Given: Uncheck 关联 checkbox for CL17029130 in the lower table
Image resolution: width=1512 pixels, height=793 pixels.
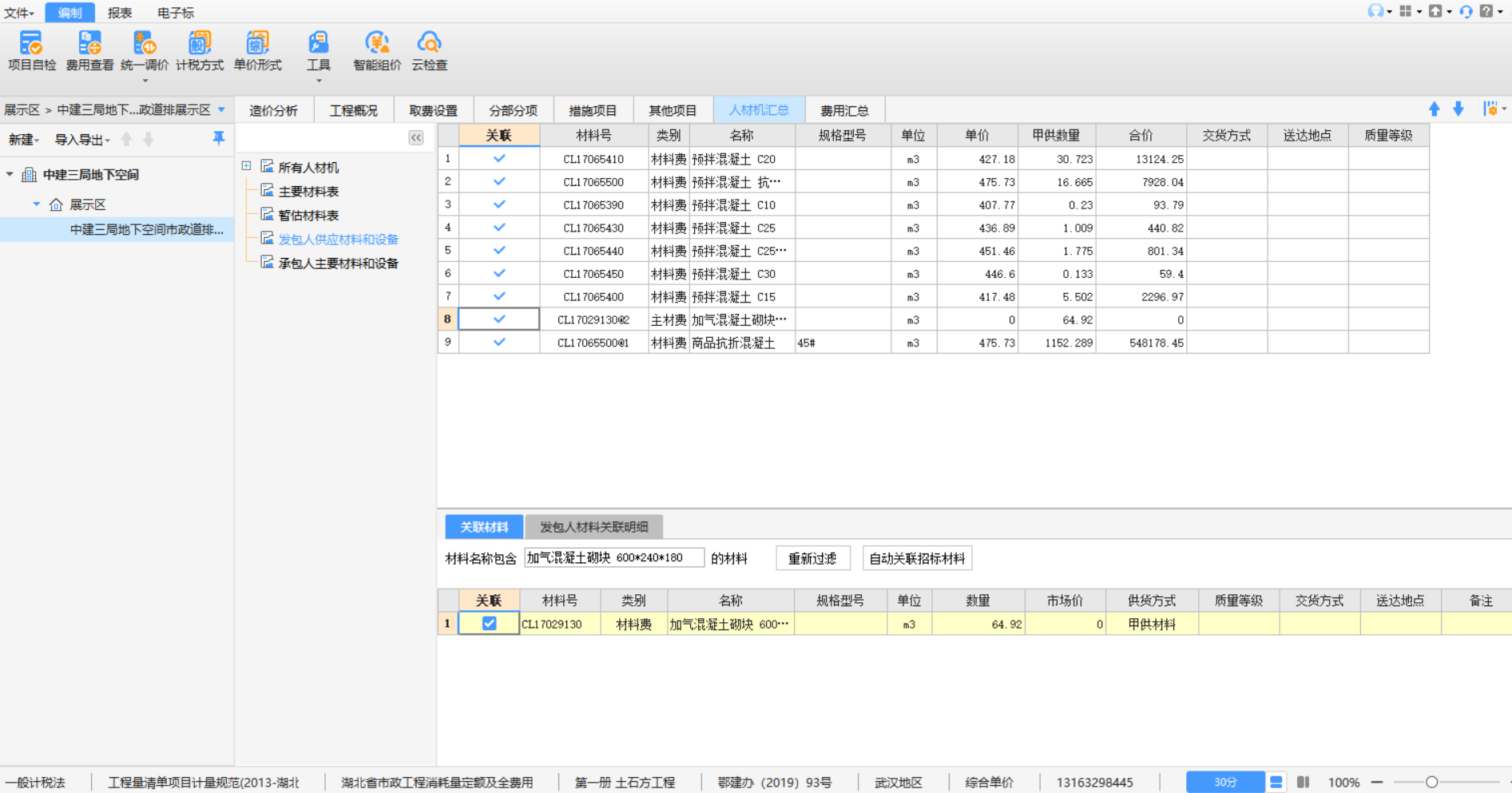Looking at the screenshot, I should point(489,624).
